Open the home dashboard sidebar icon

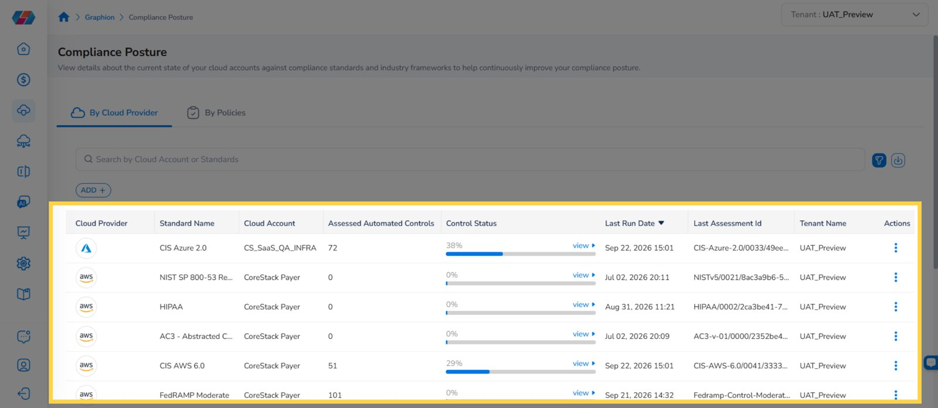point(23,49)
